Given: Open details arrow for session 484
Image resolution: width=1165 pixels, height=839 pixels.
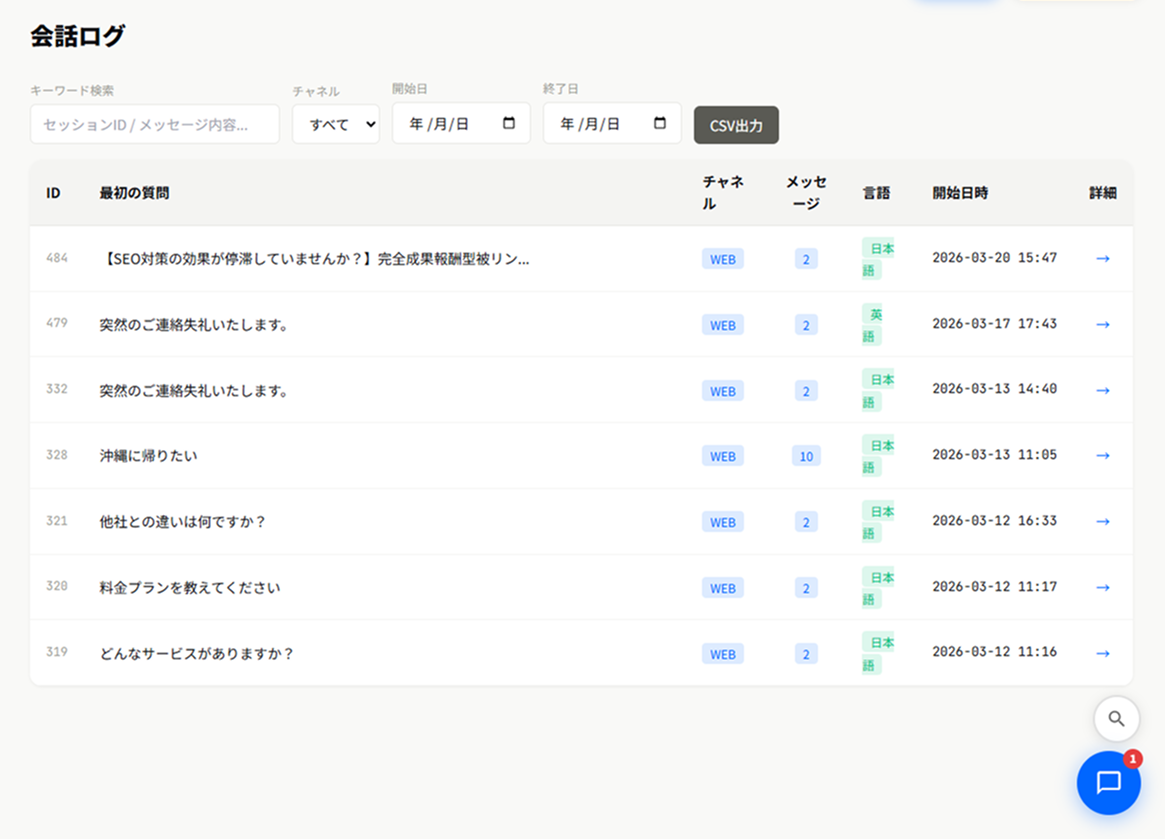Looking at the screenshot, I should tap(1103, 259).
